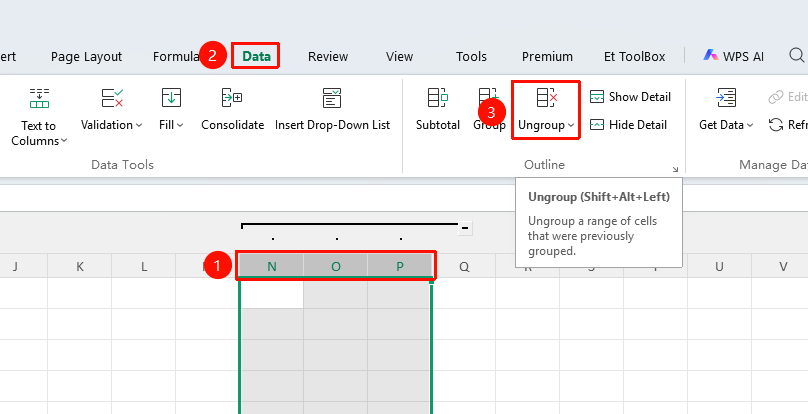The height and width of the screenshot is (414, 808).
Task: Click the Subtotal icon
Action: (x=437, y=97)
